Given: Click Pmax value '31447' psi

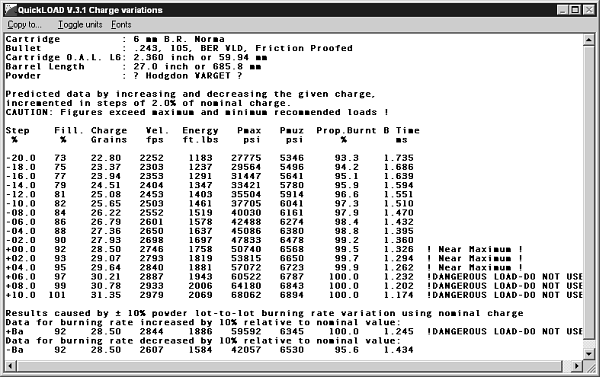Looking at the screenshot, I should (246, 176).
